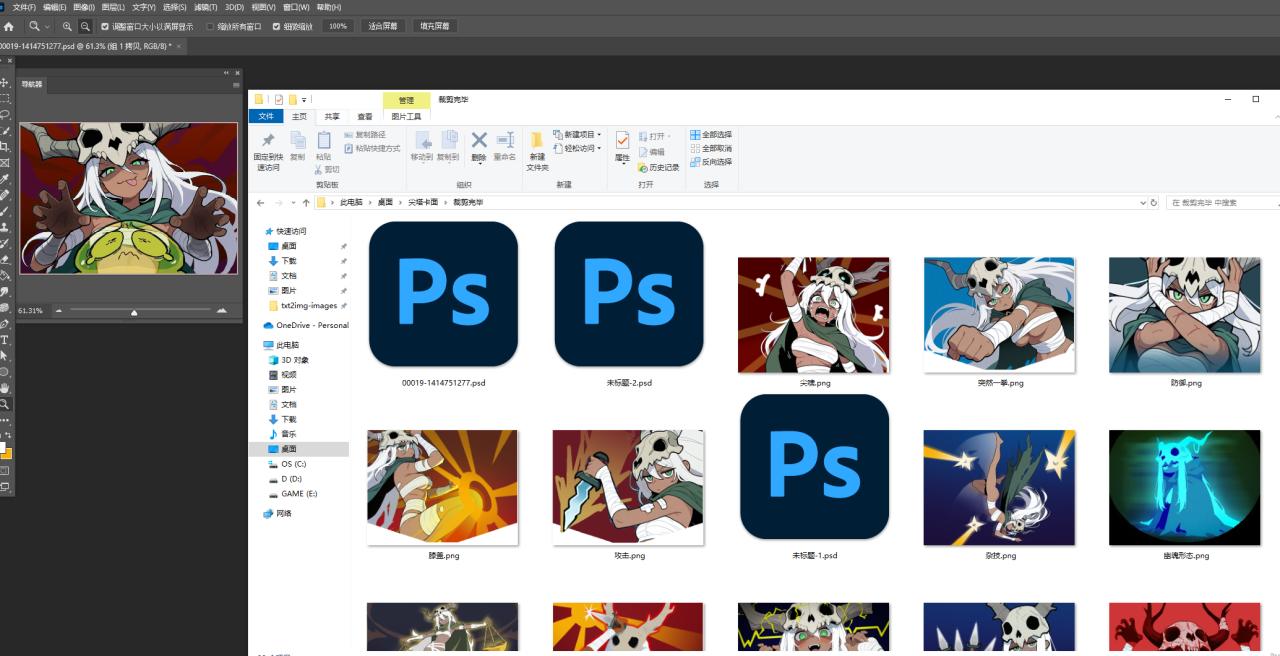The image size is (1280, 656).
Task: Expand 此电脑 breadcrumb chevron in address bar
Action: point(369,202)
